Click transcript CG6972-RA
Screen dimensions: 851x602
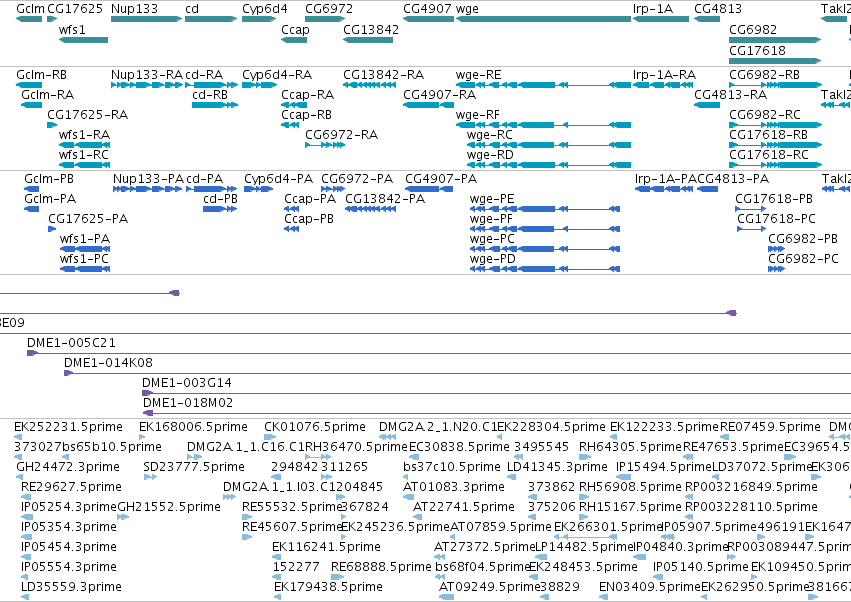click(x=325, y=145)
